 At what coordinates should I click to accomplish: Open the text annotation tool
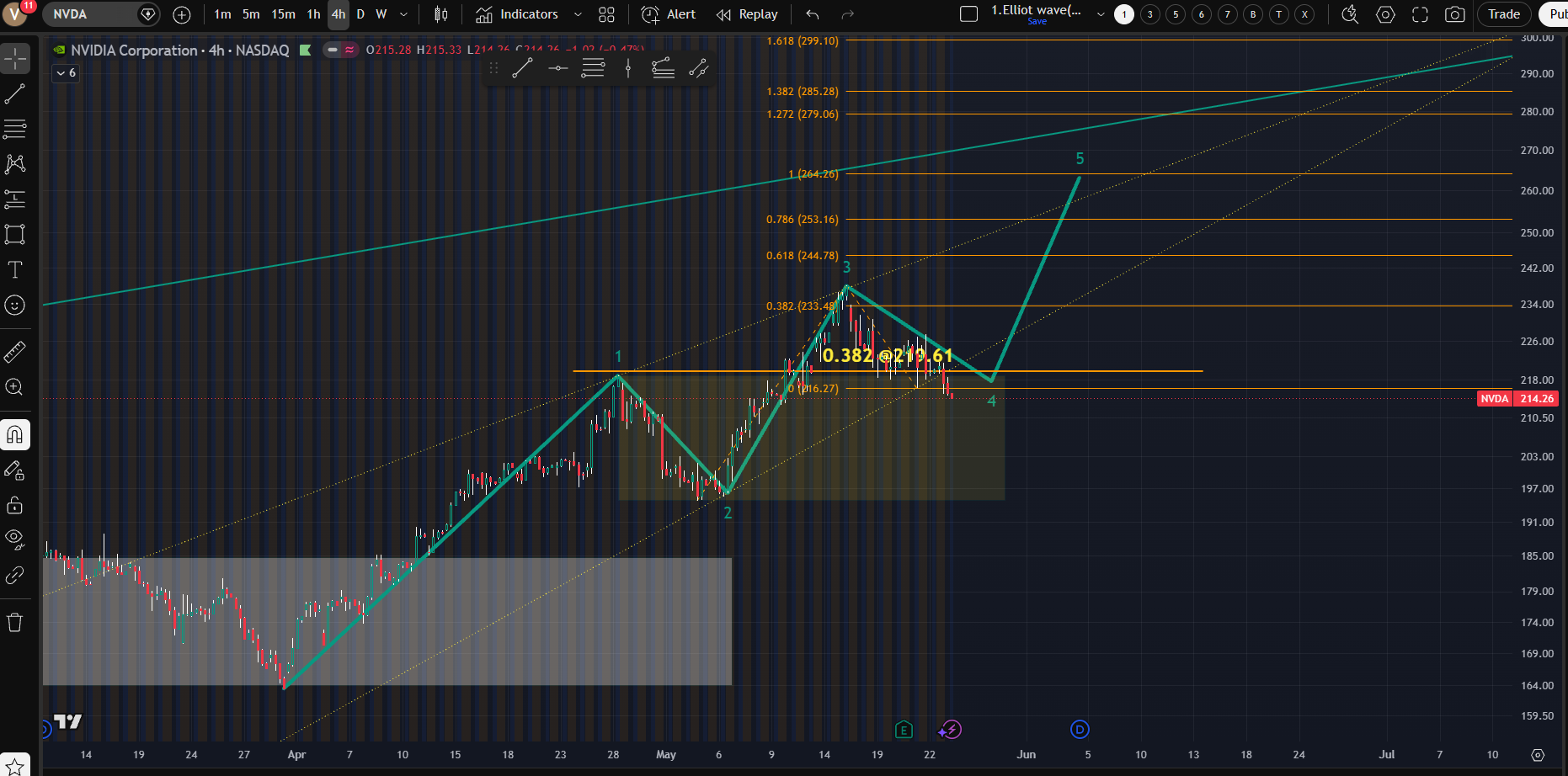click(15, 269)
